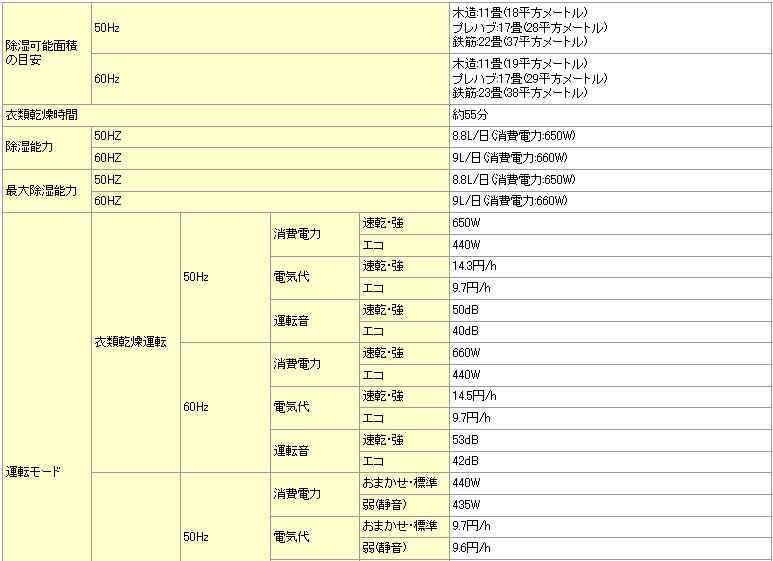
Task: Click 60HZ in the 最大除湿能力 section
Action: [270, 201]
